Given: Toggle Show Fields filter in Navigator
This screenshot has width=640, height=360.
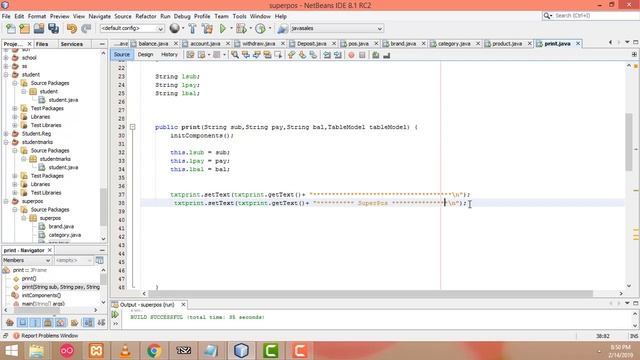Looking at the screenshot, I should pos(22,323).
